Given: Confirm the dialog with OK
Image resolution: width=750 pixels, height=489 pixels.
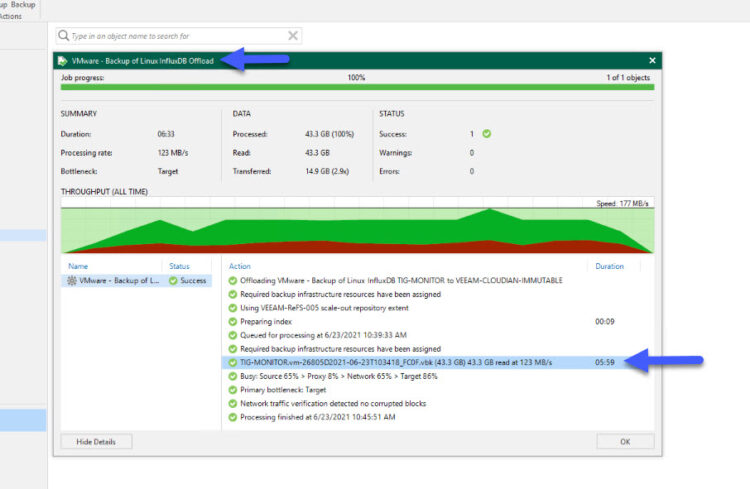Looking at the screenshot, I should point(625,441).
